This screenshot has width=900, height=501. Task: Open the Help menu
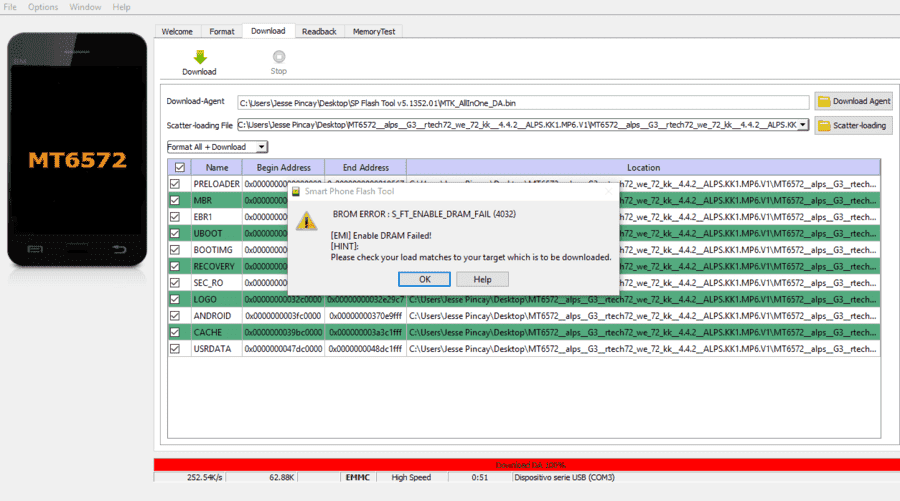(x=121, y=7)
